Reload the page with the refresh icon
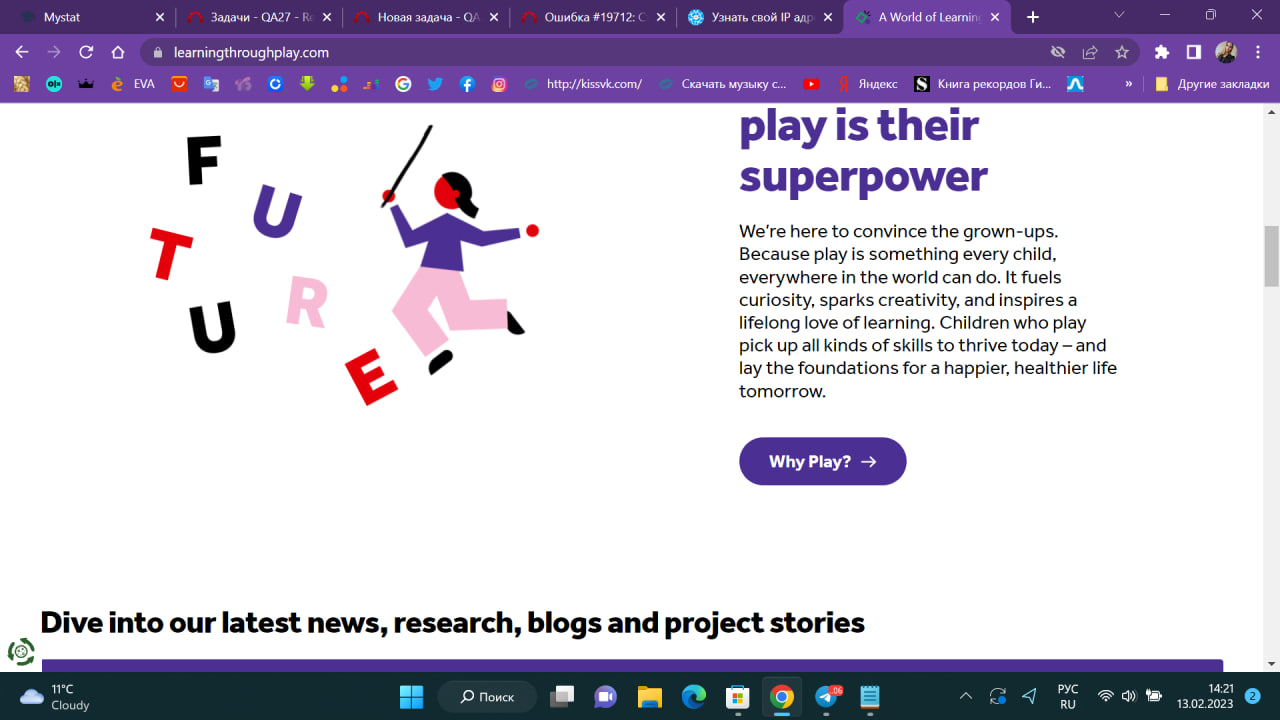The image size is (1280, 720). 86,52
